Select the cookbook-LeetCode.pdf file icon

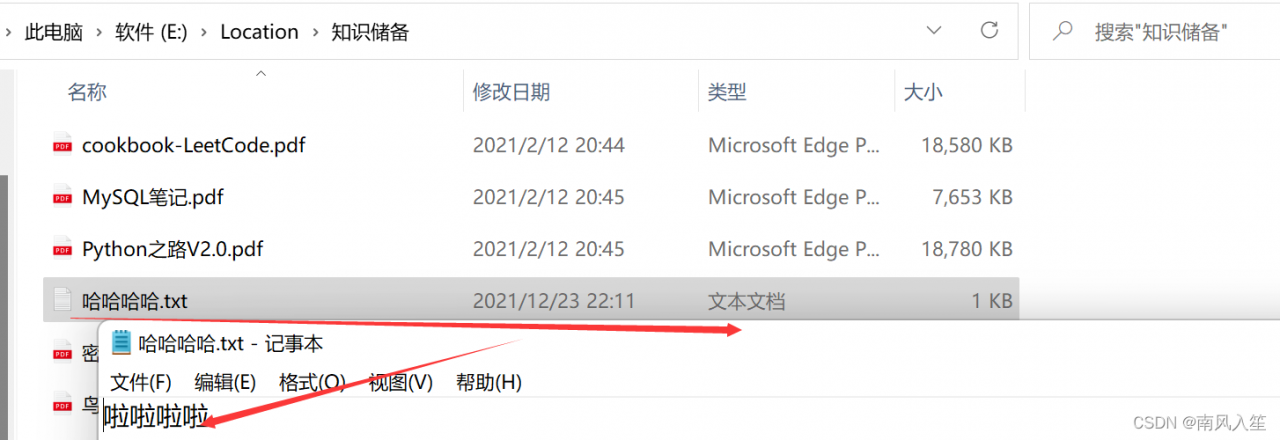click(x=63, y=146)
